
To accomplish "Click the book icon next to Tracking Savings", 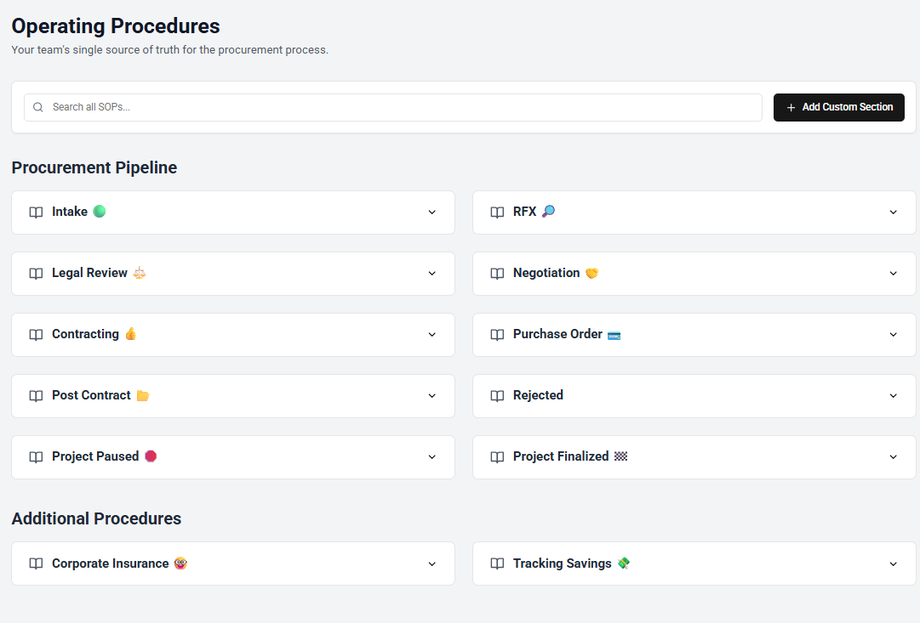I will point(497,564).
